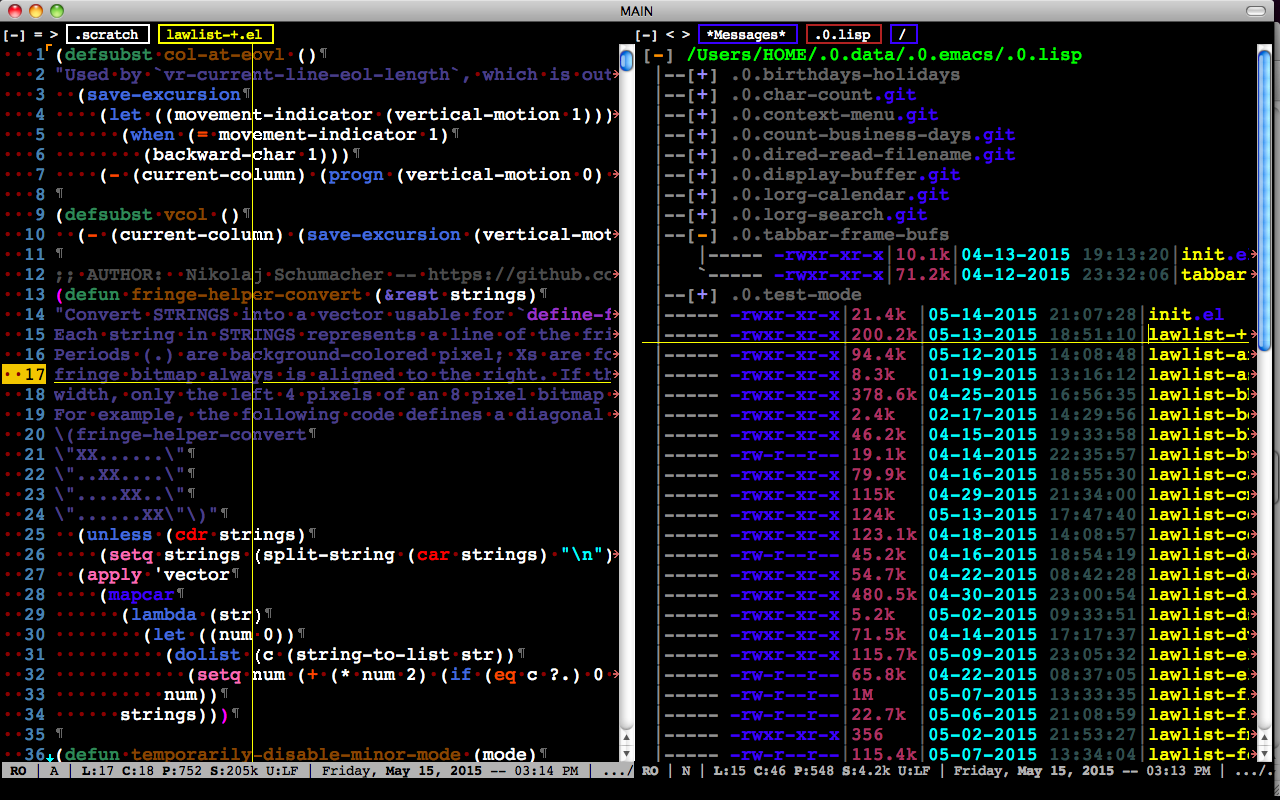Switch to the lawlist-+.el tab
Image resolution: width=1280 pixels, height=800 pixels.
[215, 35]
